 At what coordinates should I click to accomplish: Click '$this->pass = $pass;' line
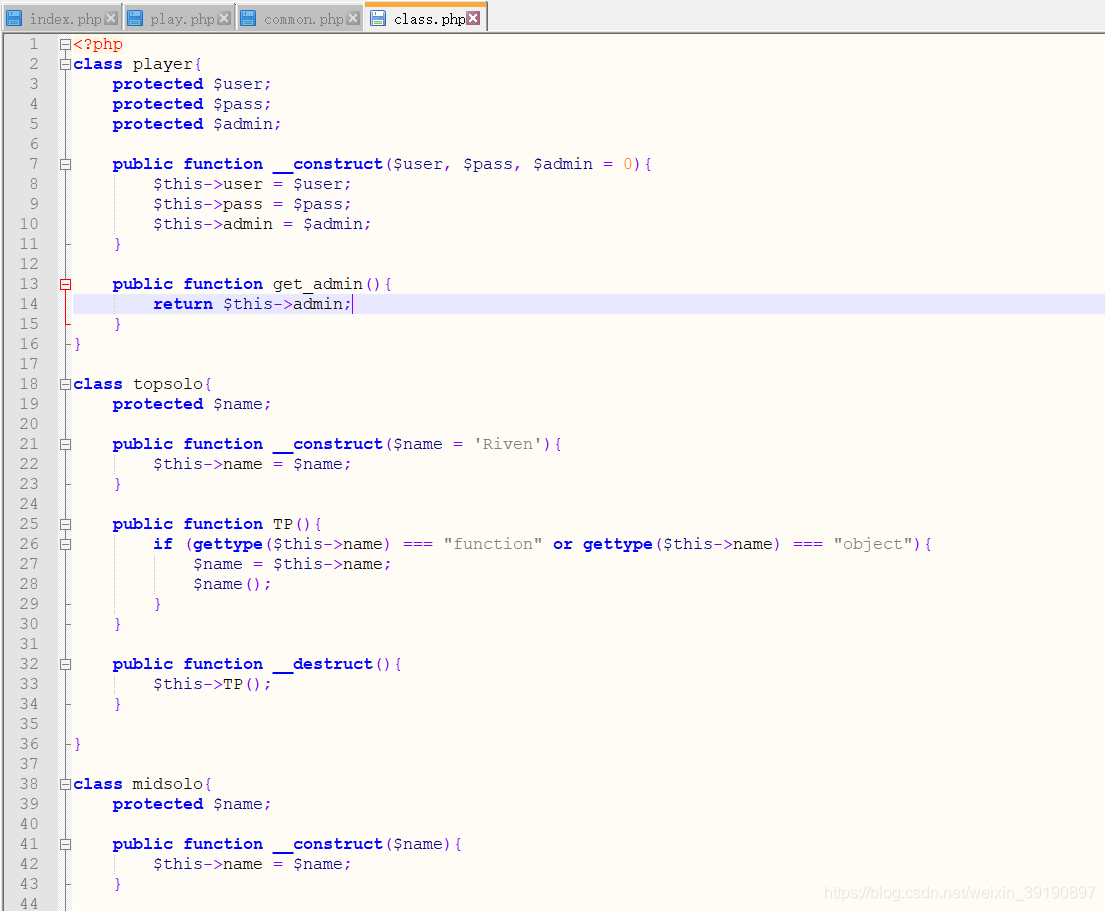[x=252, y=204]
